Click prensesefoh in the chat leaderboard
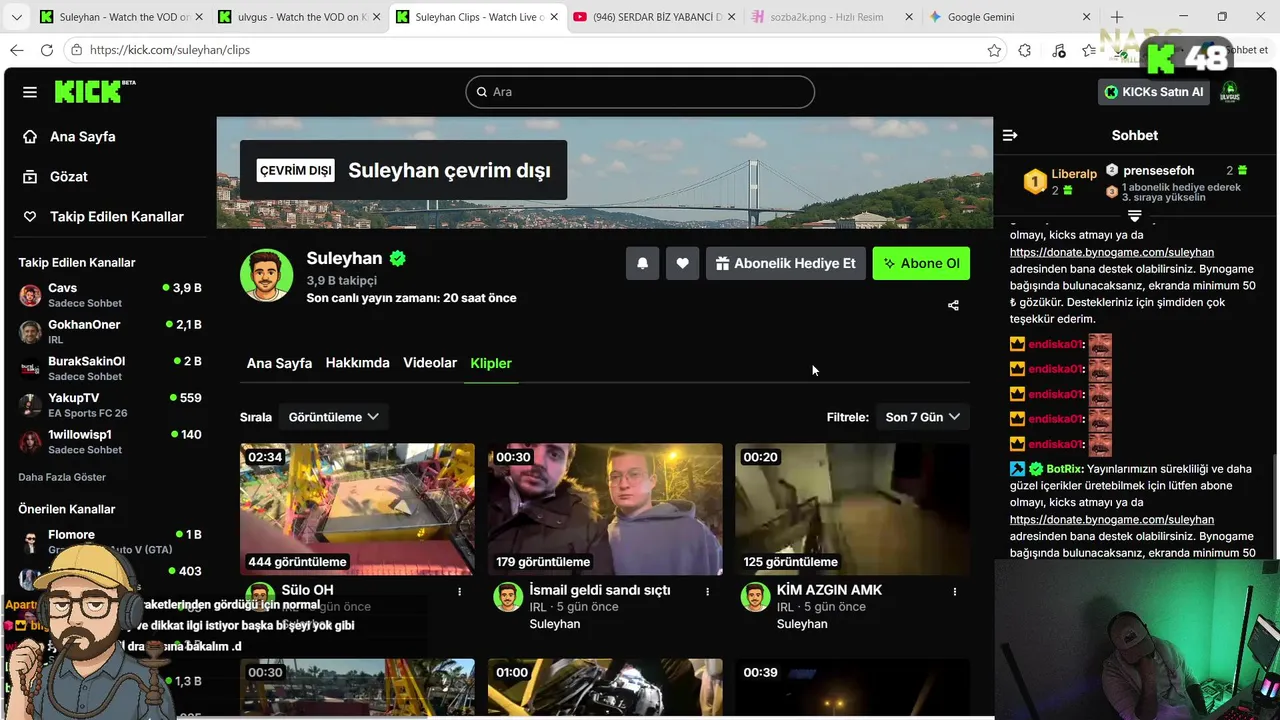This screenshot has height=720, width=1280. pos(1158,171)
